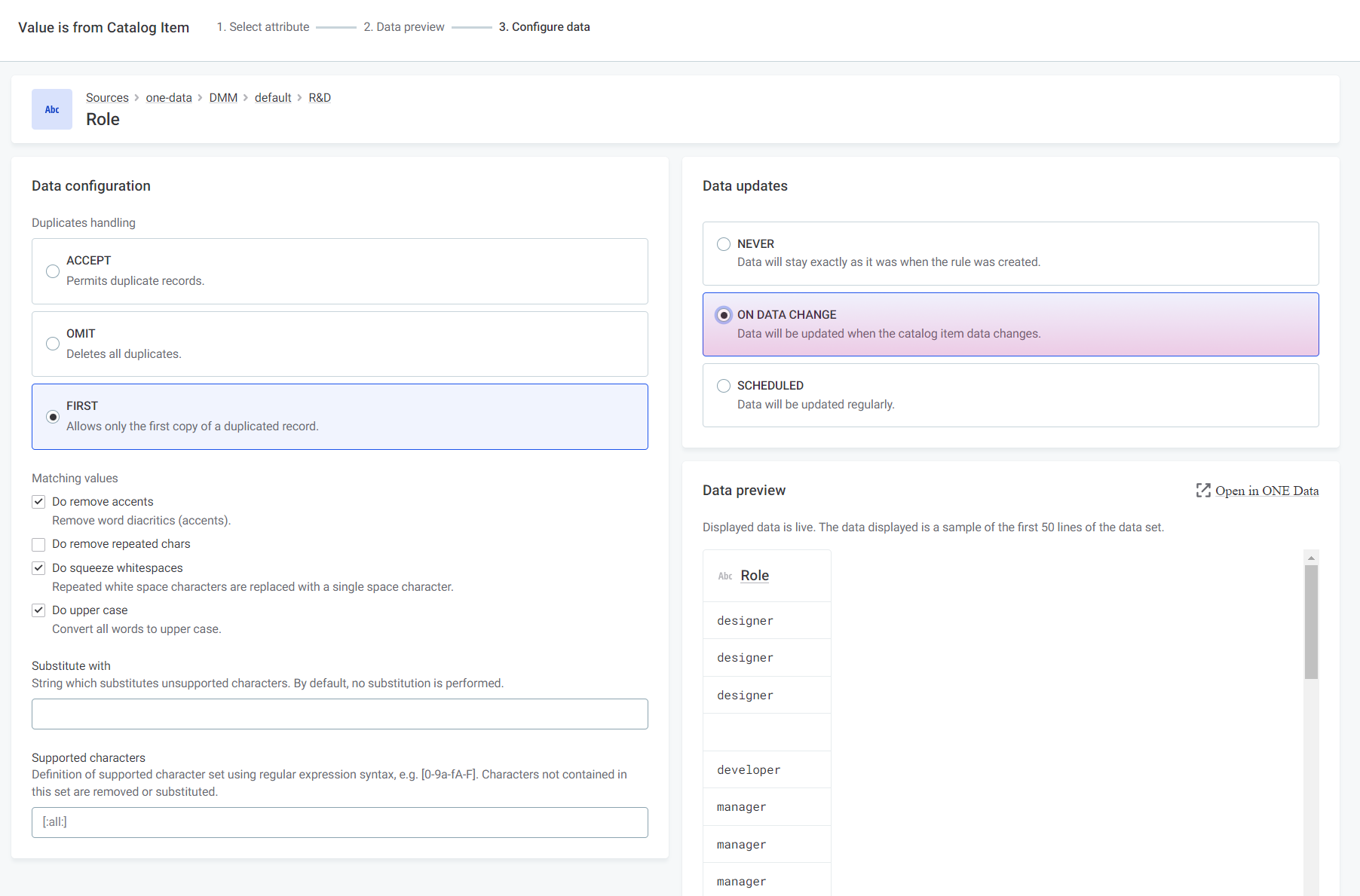The image size is (1360, 896).
Task: Go to step 1 Select attribute
Action: (262, 27)
